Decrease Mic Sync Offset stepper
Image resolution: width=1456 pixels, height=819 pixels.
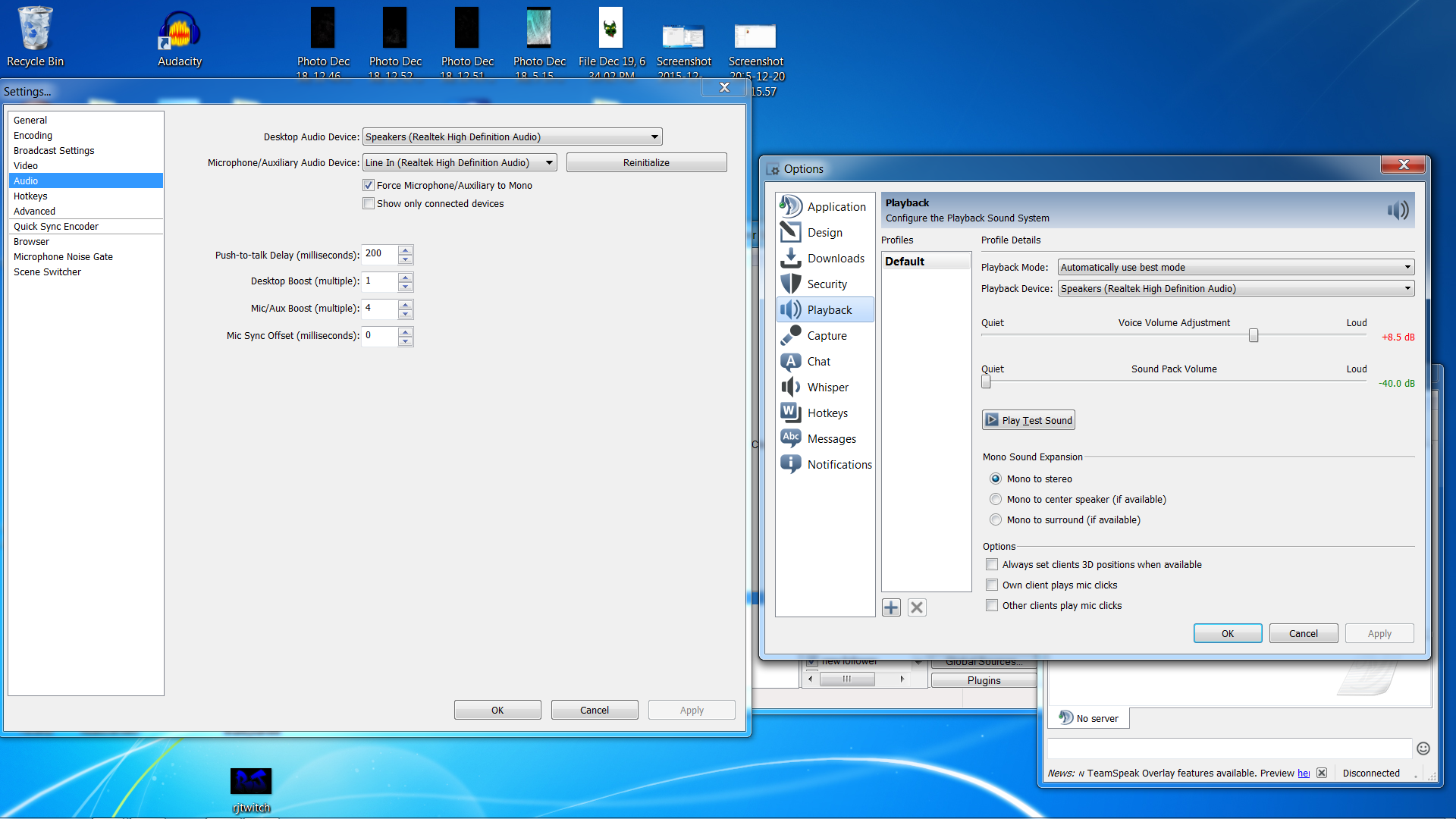(406, 341)
